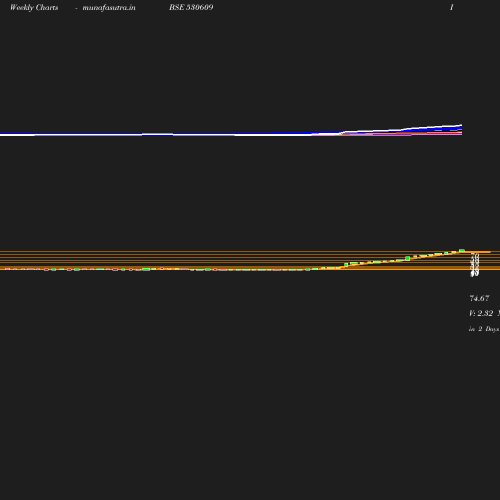500x500 pixels.
Task: Click the munafasutra.in site label
Action: (109, 7)
